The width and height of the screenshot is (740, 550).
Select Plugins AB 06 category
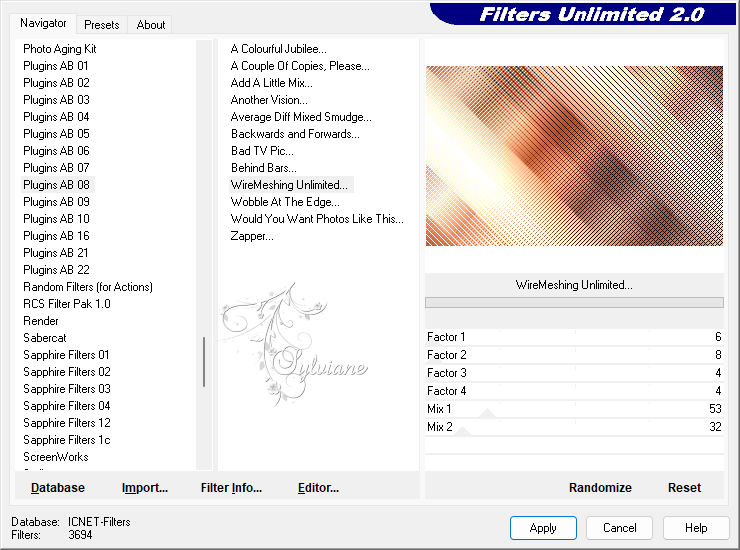56,151
